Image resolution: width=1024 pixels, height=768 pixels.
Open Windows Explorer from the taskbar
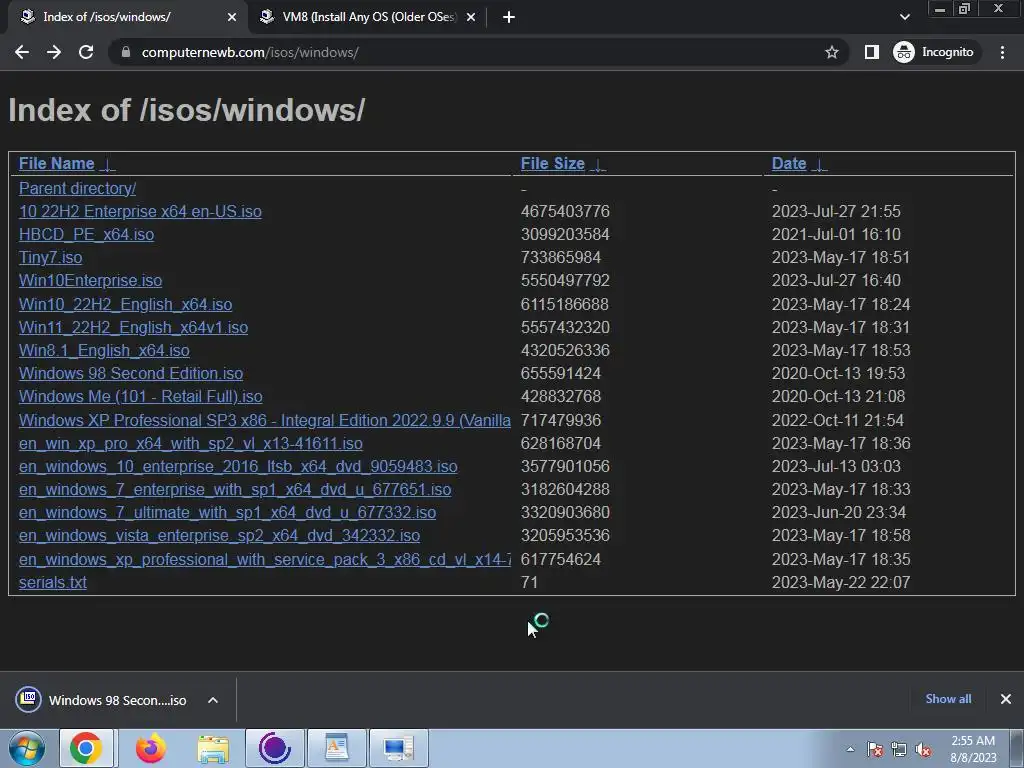(214, 749)
